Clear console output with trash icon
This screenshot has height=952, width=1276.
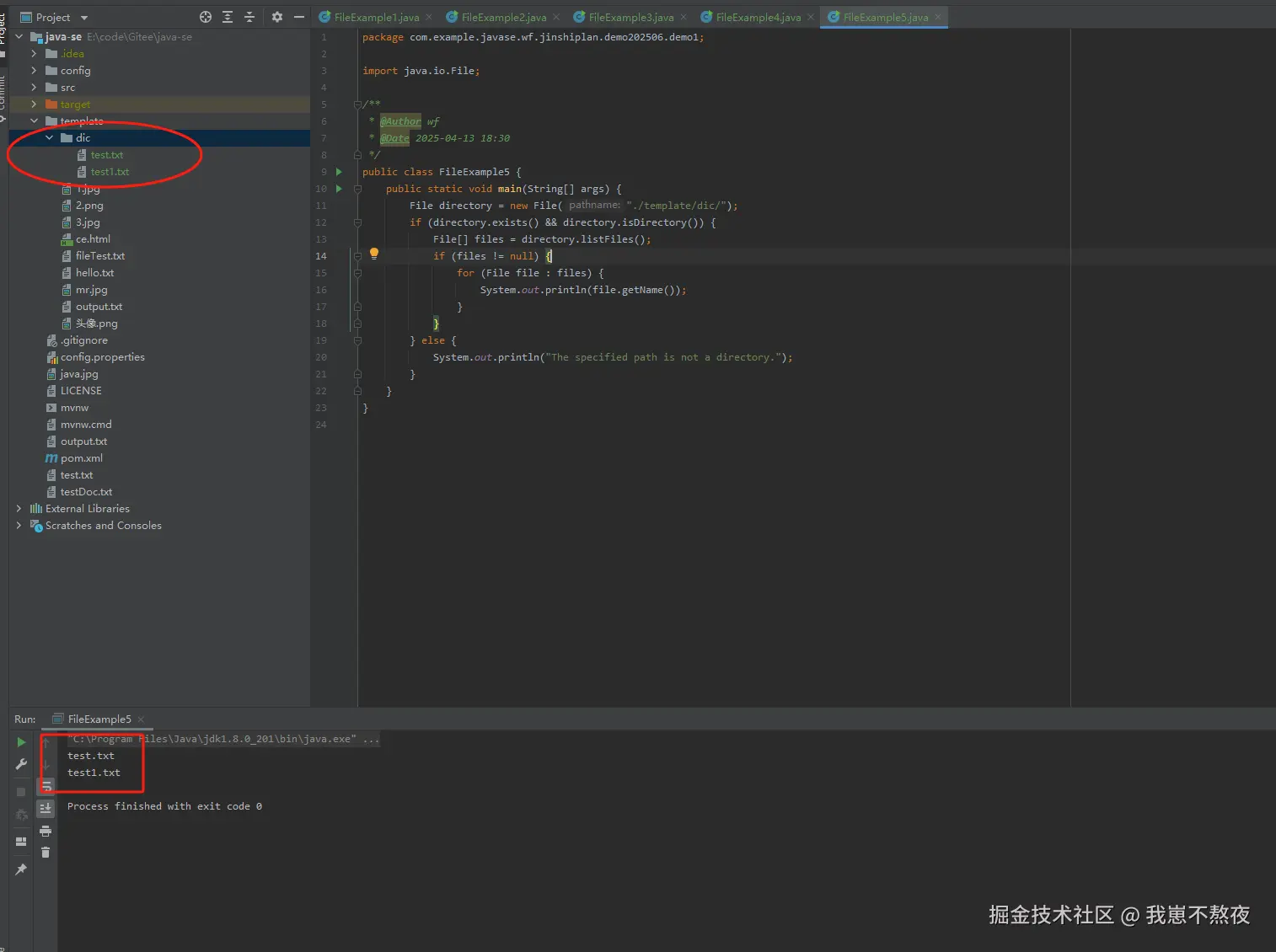click(x=46, y=853)
